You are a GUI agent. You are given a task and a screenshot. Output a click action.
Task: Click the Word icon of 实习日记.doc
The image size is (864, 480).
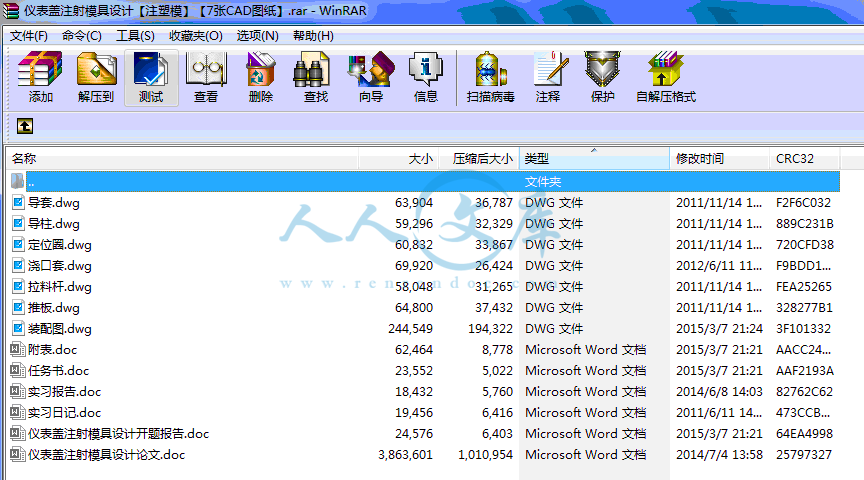(x=18, y=412)
